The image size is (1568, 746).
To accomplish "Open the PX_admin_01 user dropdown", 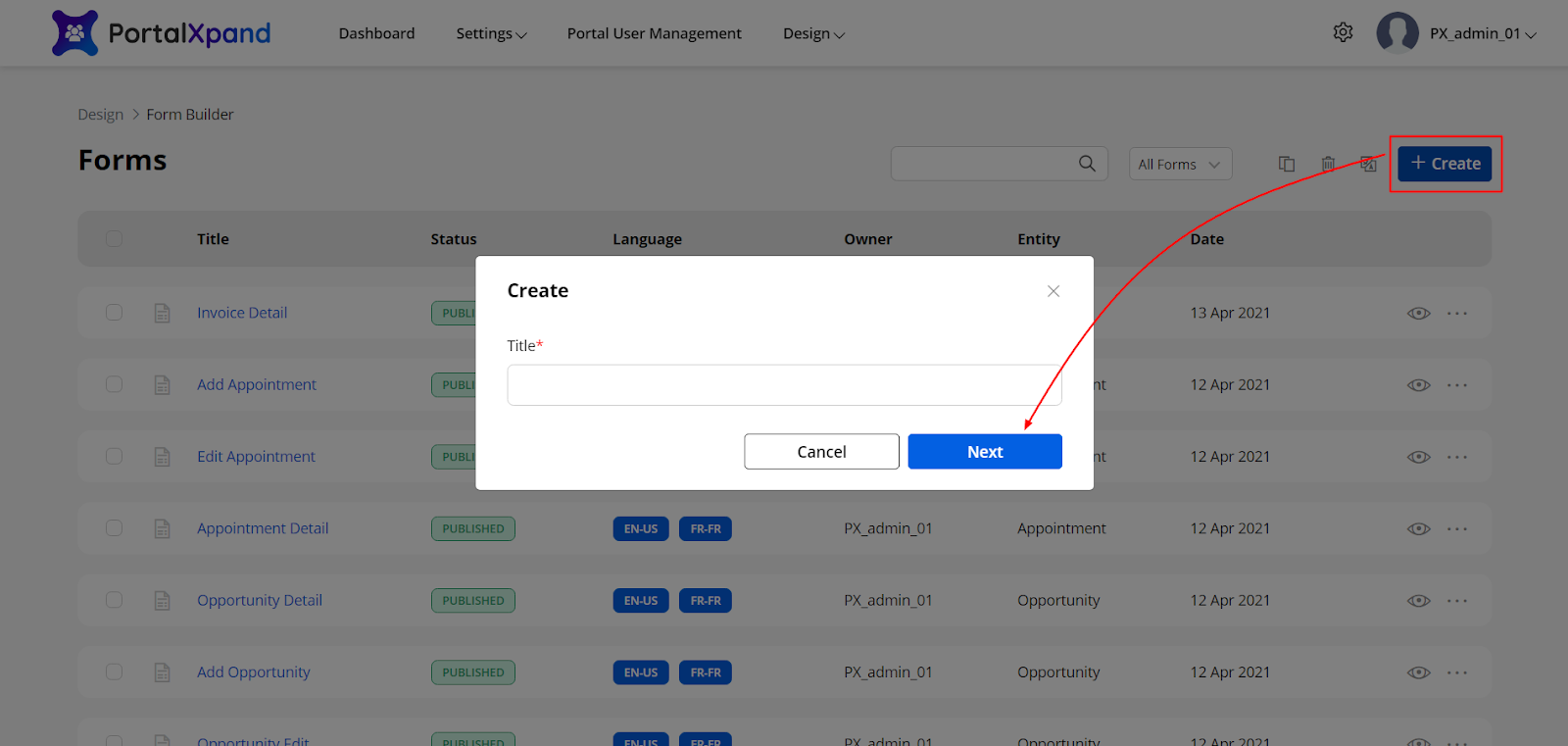I will (x=1482, y=33).
